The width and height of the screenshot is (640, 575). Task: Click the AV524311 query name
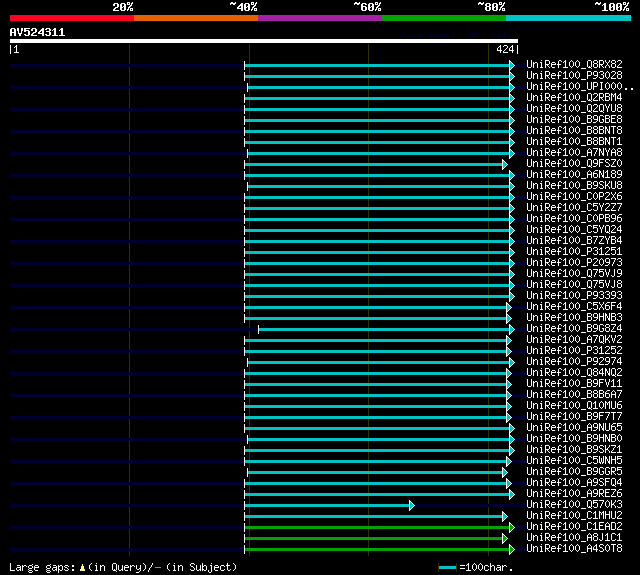[x=37, y=32]
